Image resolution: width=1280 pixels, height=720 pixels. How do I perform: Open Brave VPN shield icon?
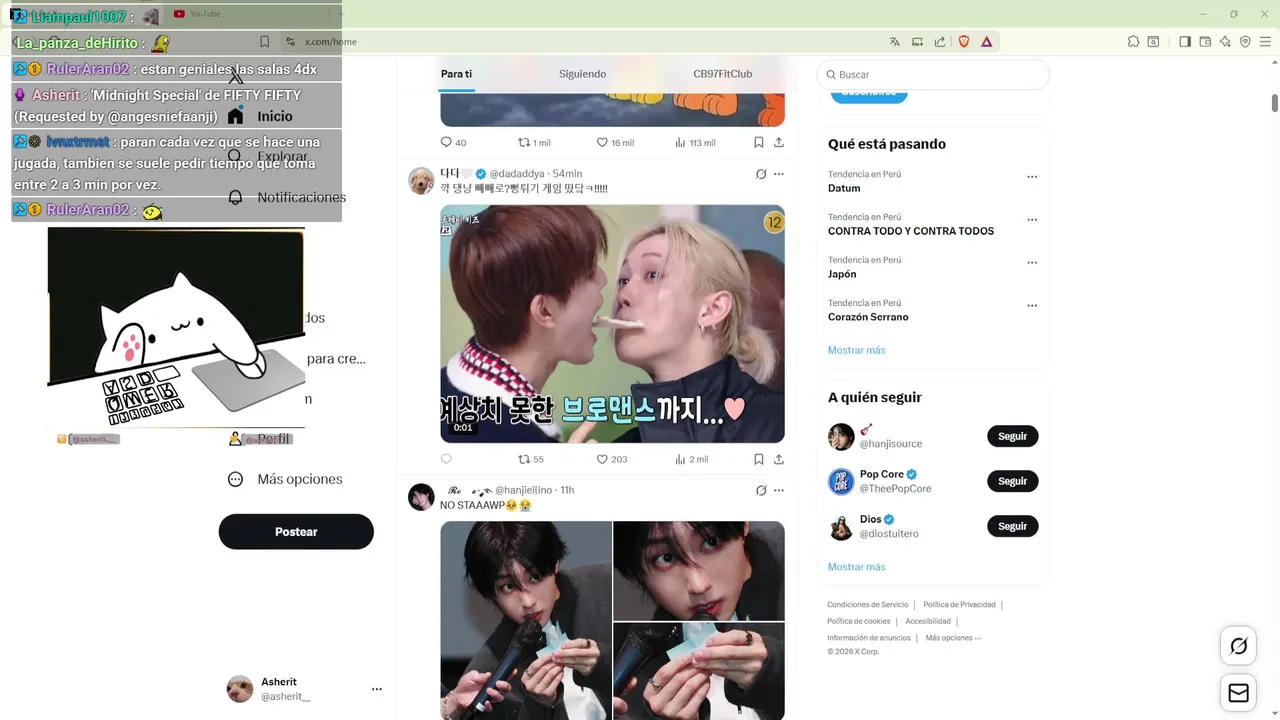[1245, 42]
